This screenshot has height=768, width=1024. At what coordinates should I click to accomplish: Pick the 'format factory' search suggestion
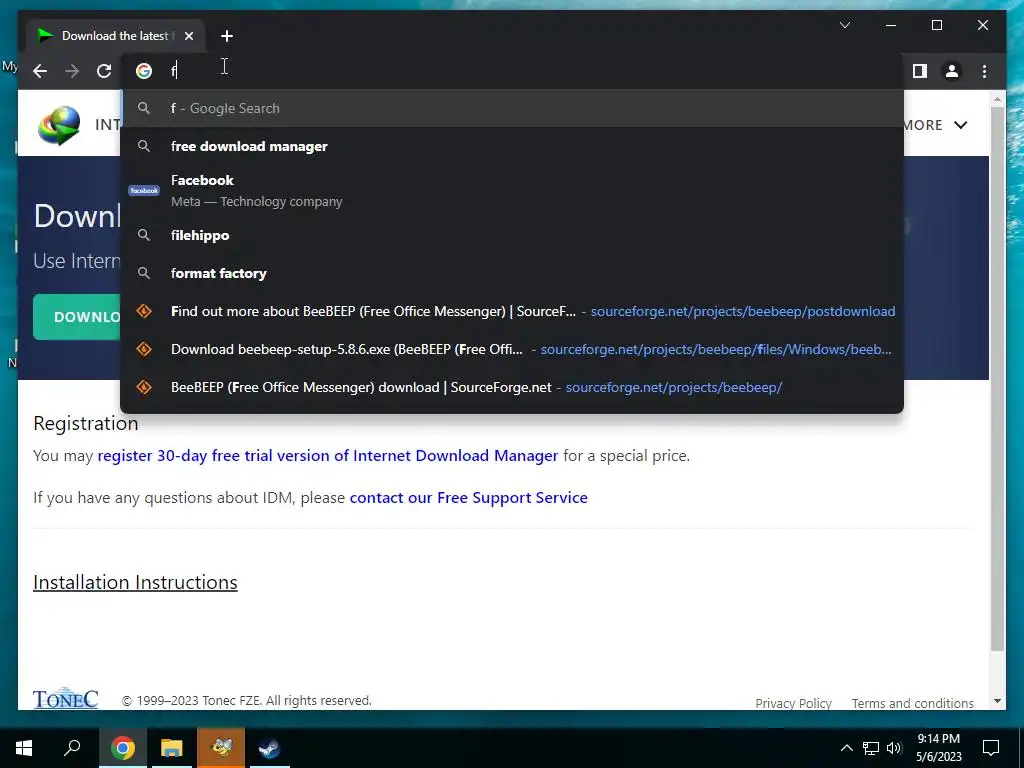512,273
